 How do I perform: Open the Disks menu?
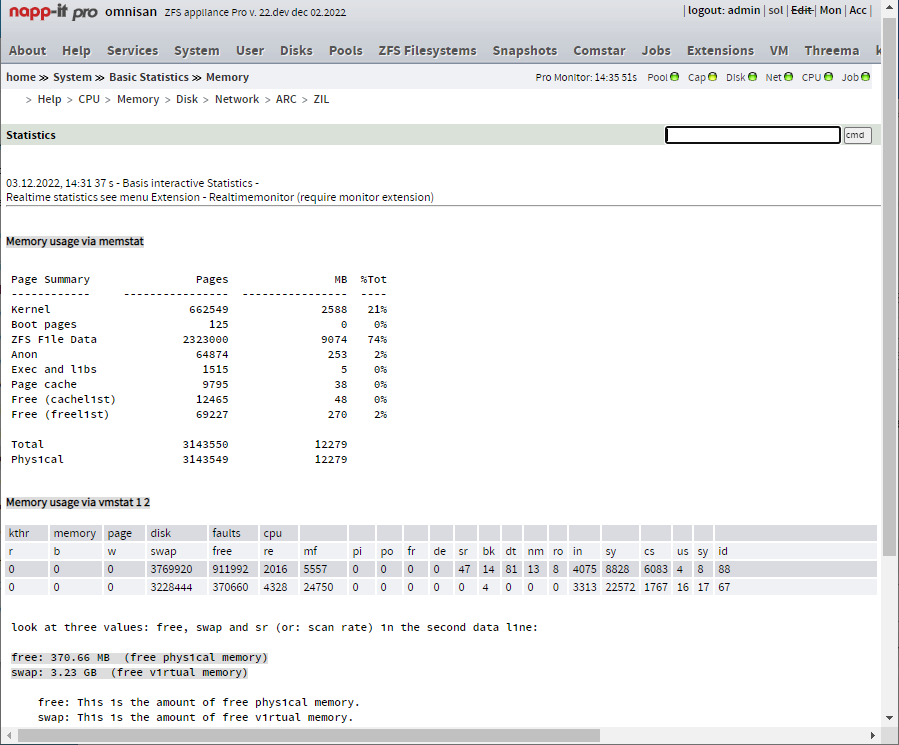(296, 50)
